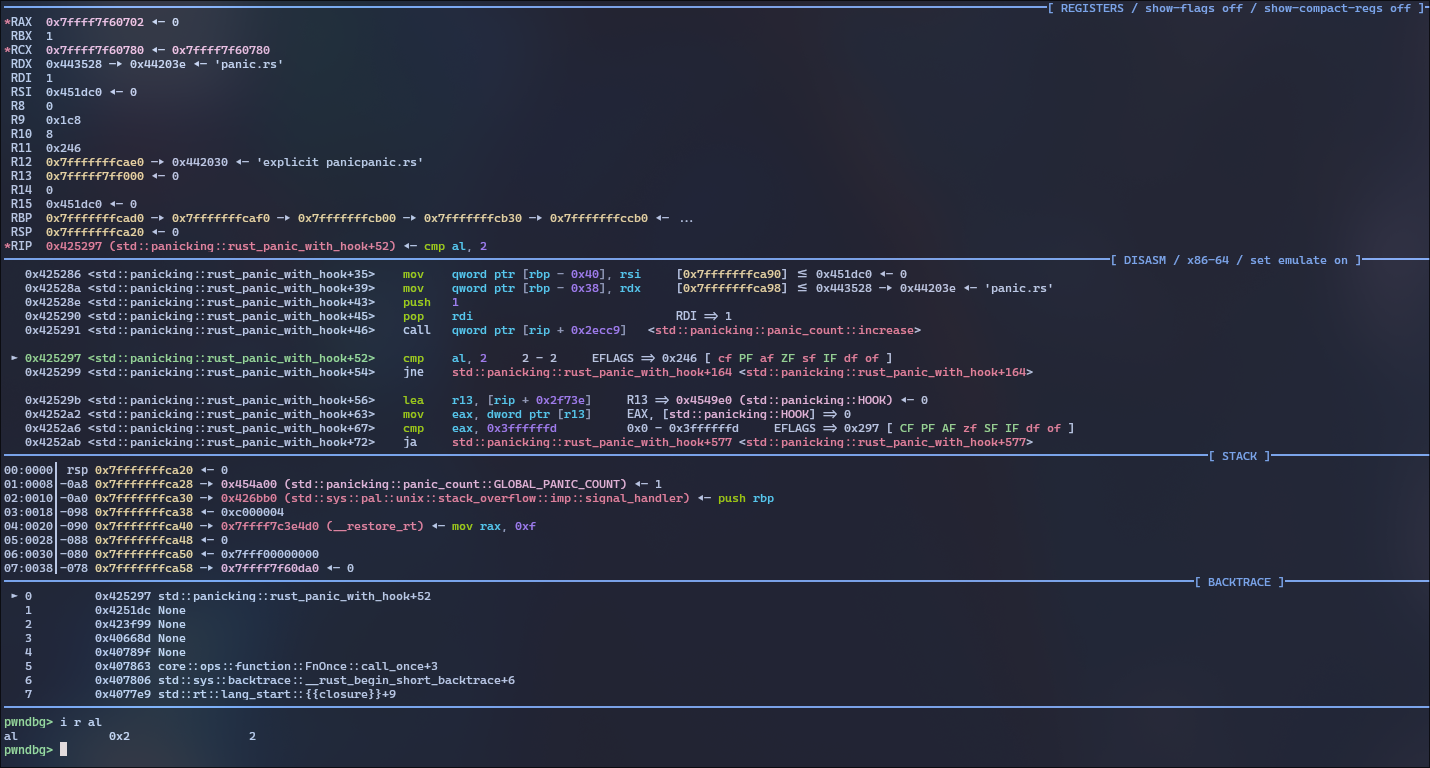This screenshot has width=1430, height=768.
Task: Select the STACK section header
Action: (x=1239, y=456)
